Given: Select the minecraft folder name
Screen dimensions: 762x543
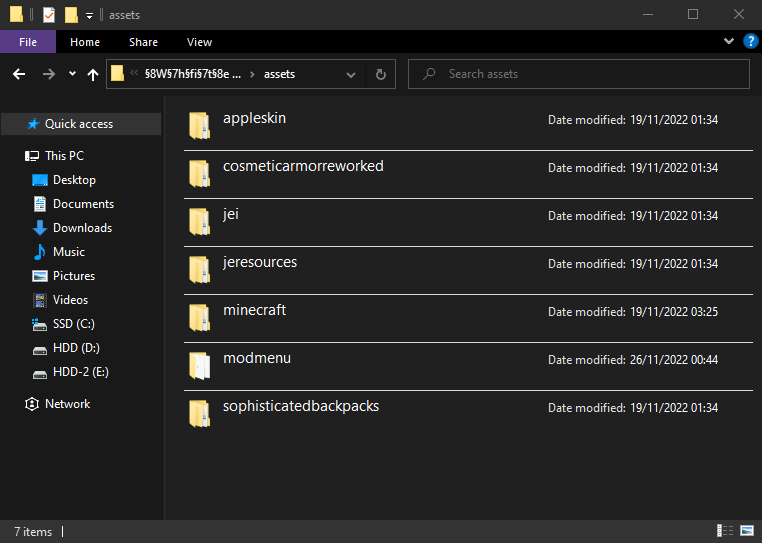Looking at the screenshot, I should coord(254,310).
